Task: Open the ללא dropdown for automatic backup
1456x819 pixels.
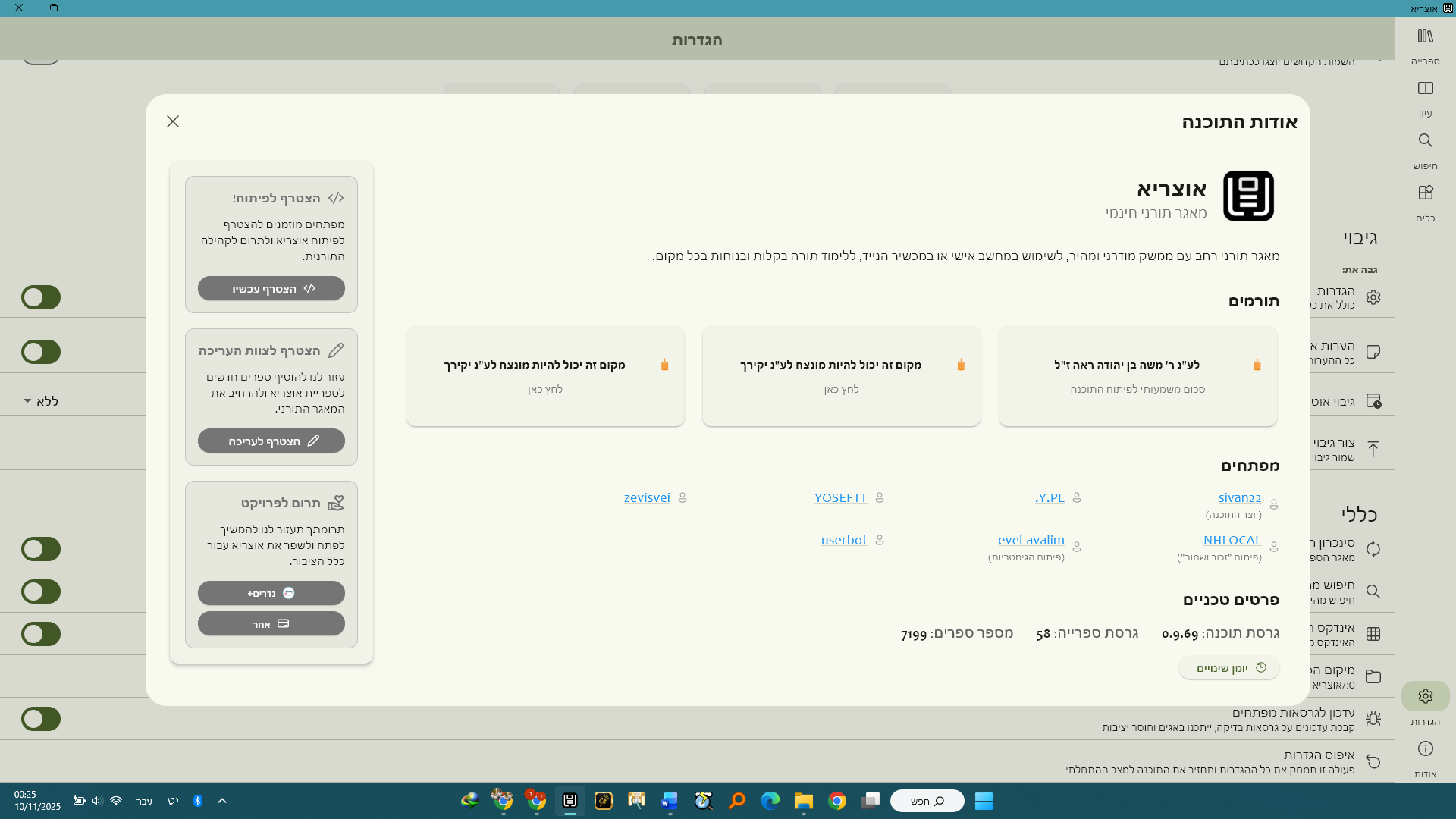Action: tap(41, 401)
